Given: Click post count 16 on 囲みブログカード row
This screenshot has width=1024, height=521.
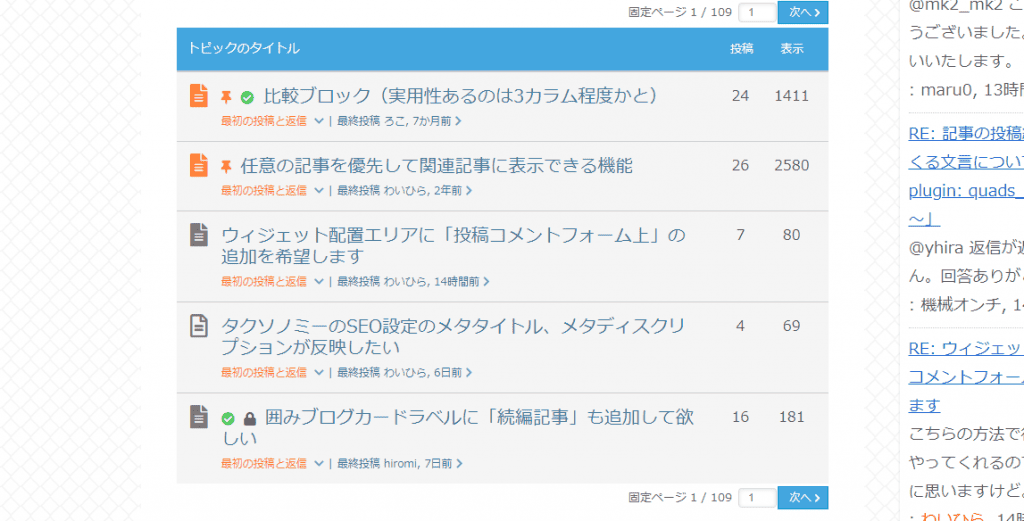Looking at the screenshot, I should pos(741,417).
